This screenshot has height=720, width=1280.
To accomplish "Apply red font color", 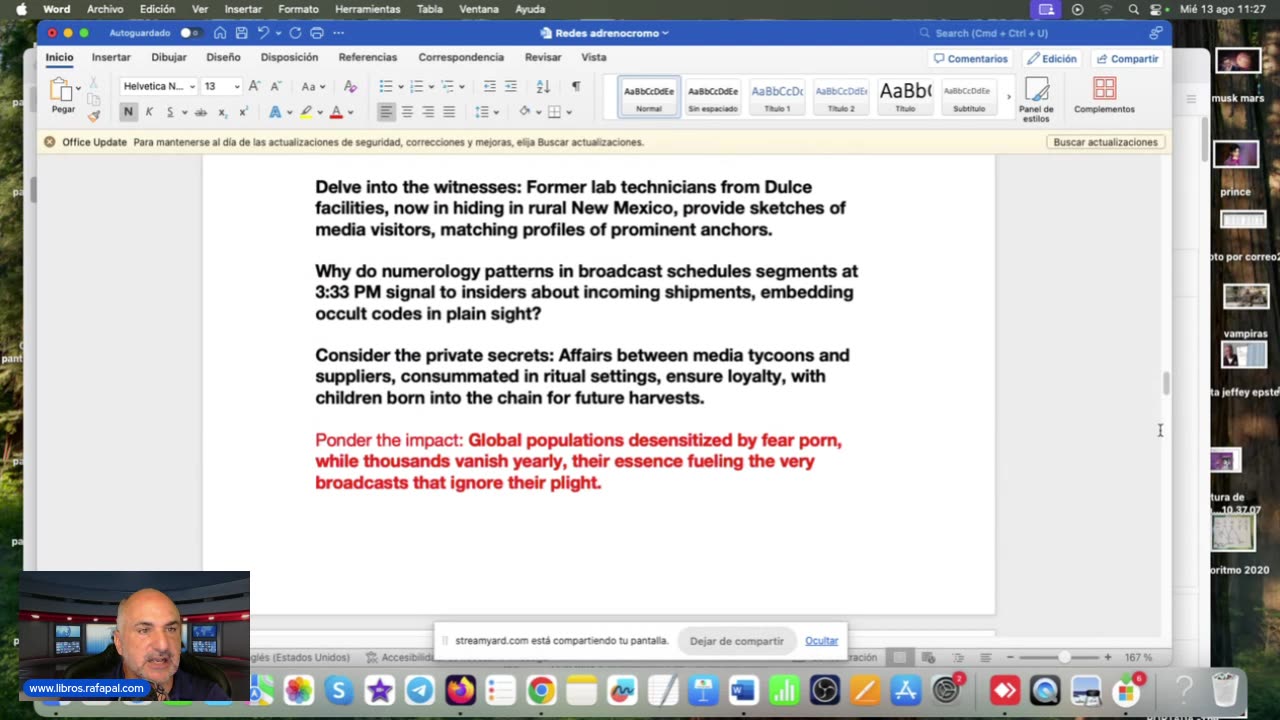I will pyautogui.click(x=336, y=112).
